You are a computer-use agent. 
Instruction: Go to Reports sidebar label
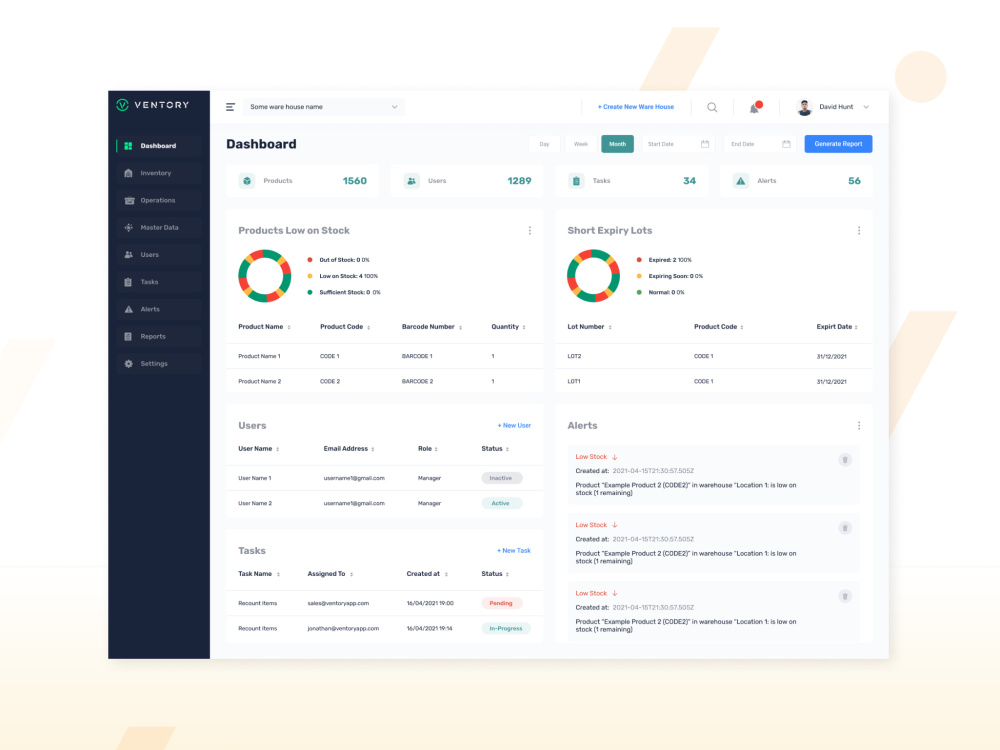click(153, 336)
